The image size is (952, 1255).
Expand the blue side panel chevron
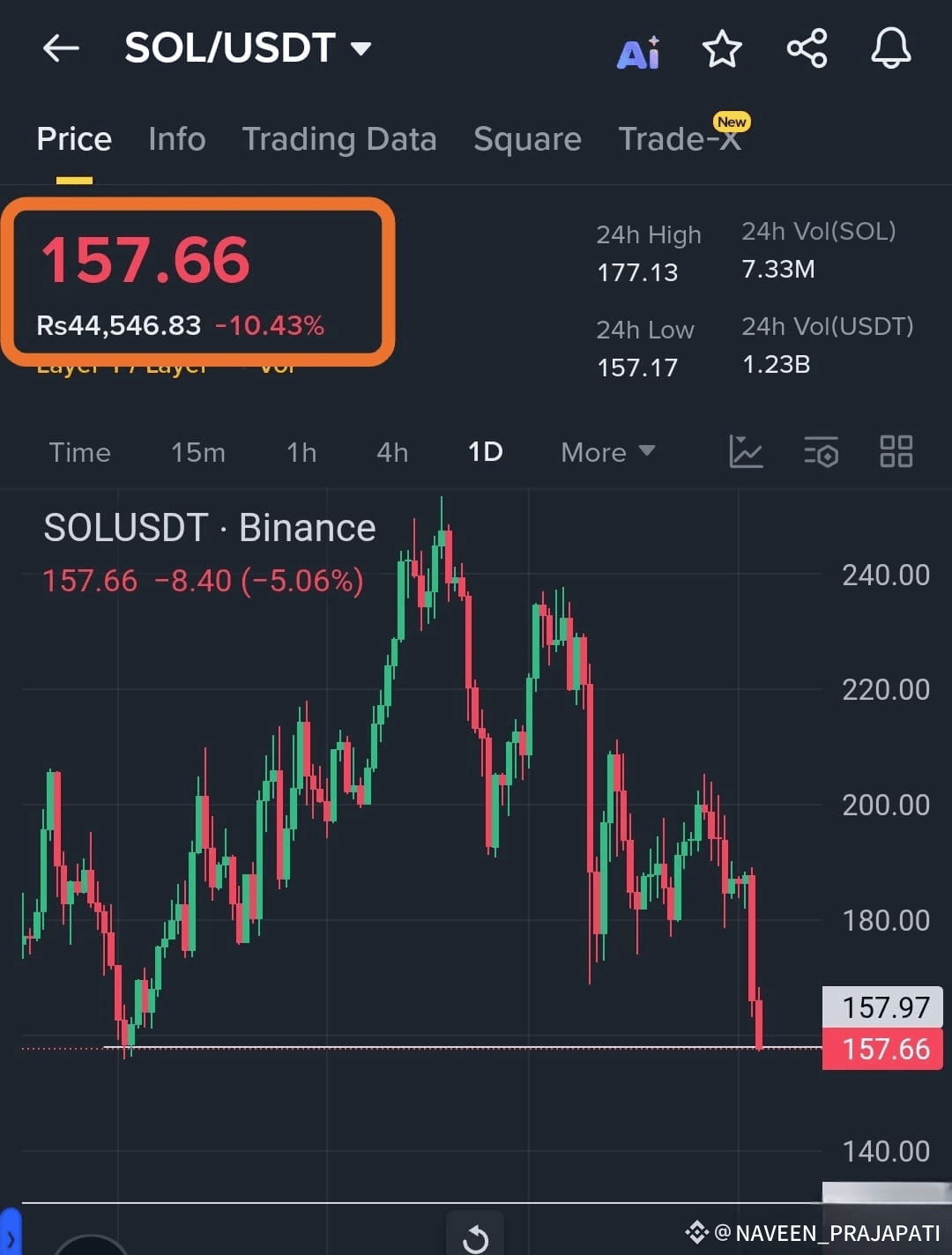click(x=10, y=1233)
